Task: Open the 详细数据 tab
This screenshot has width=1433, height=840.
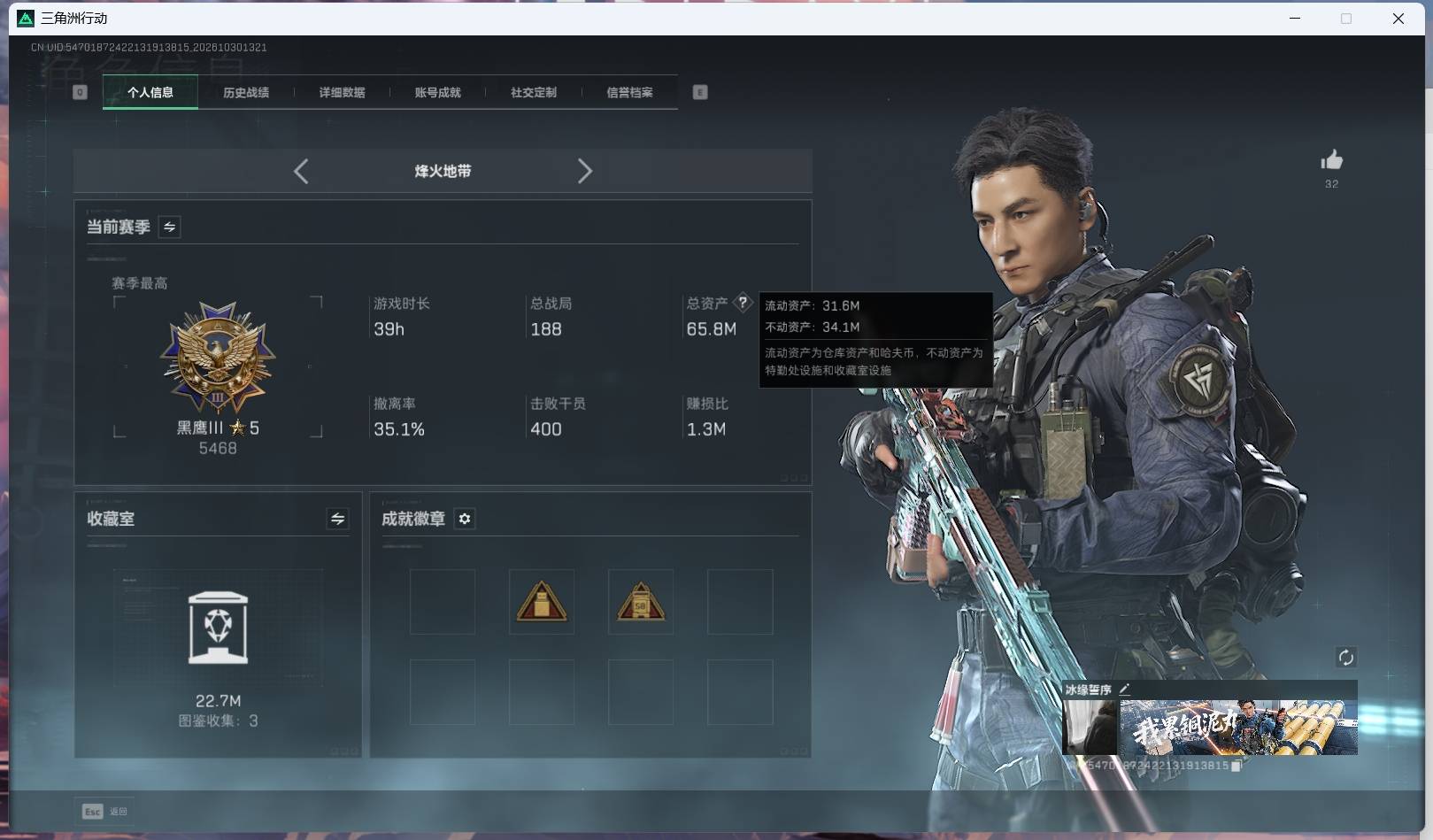Action: click(342, 92)
